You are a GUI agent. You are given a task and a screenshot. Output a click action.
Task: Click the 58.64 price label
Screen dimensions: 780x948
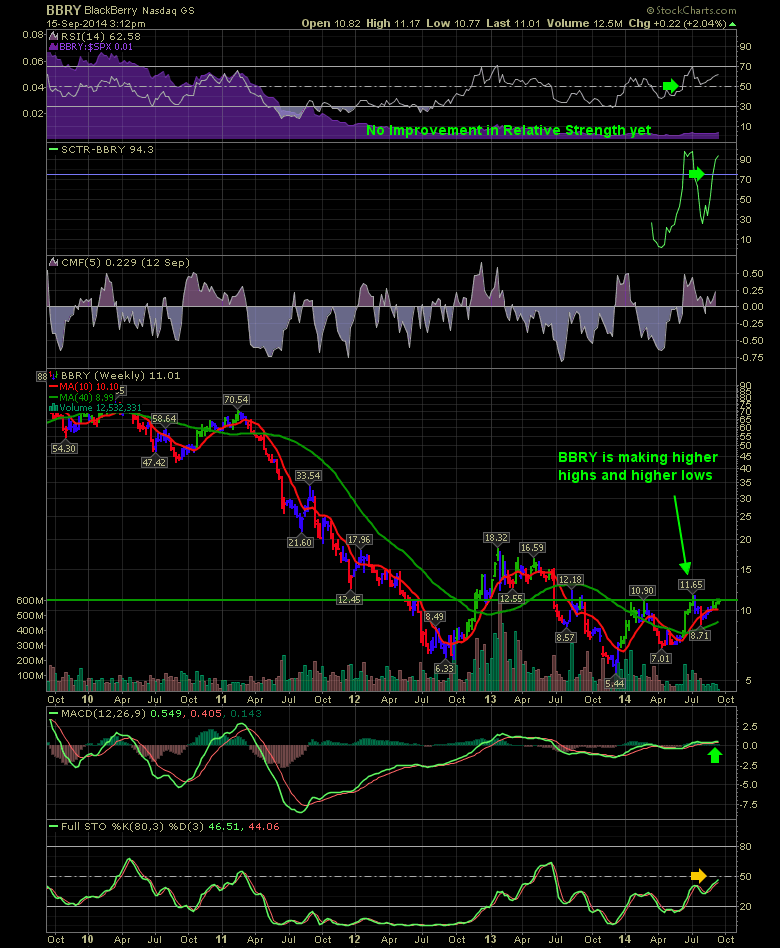(x=164, y=418)
